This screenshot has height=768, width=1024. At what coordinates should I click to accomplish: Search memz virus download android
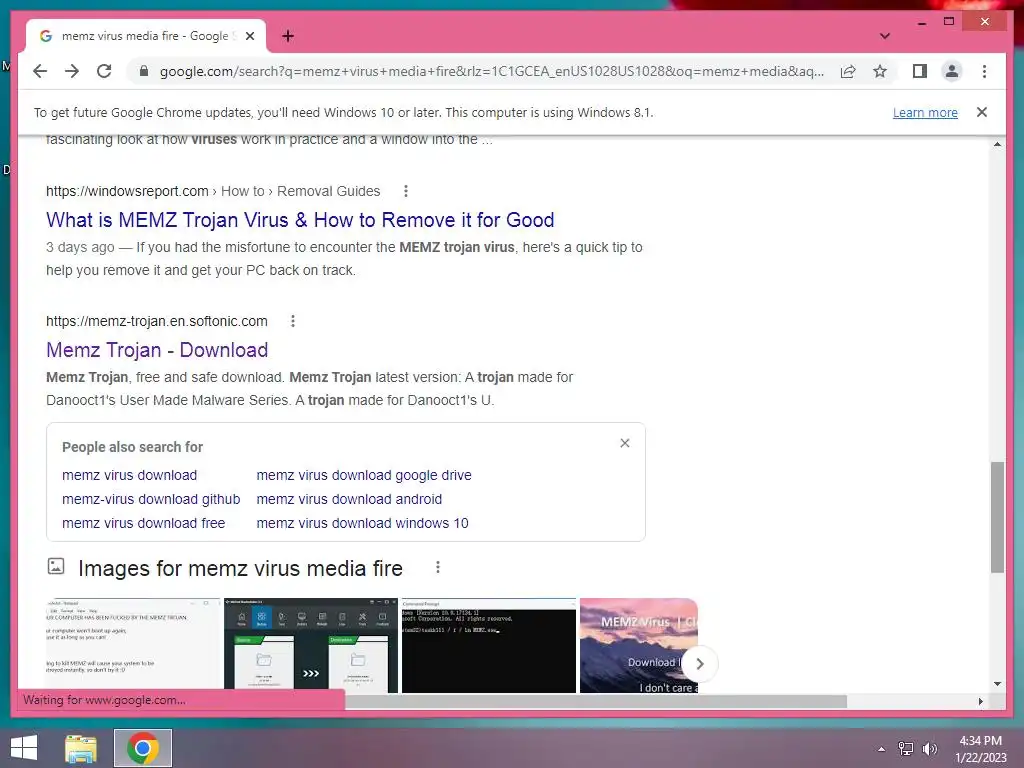click(349, 499)
